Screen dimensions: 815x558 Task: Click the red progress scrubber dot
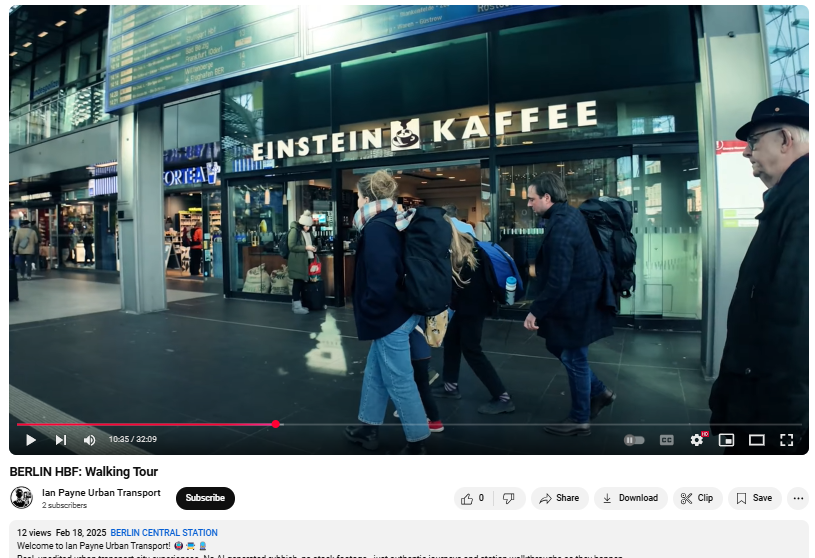point(275,424)
